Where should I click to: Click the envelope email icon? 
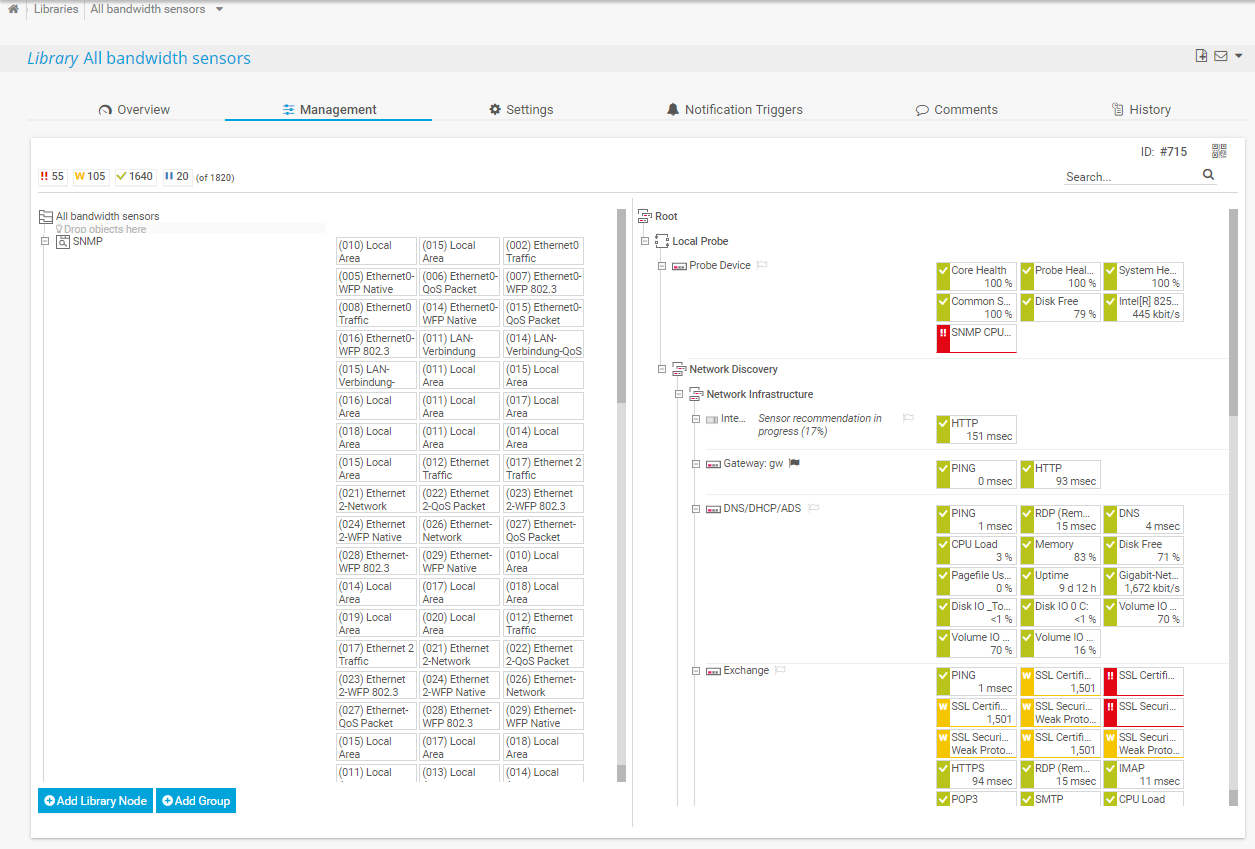[x=1220, y=56]
